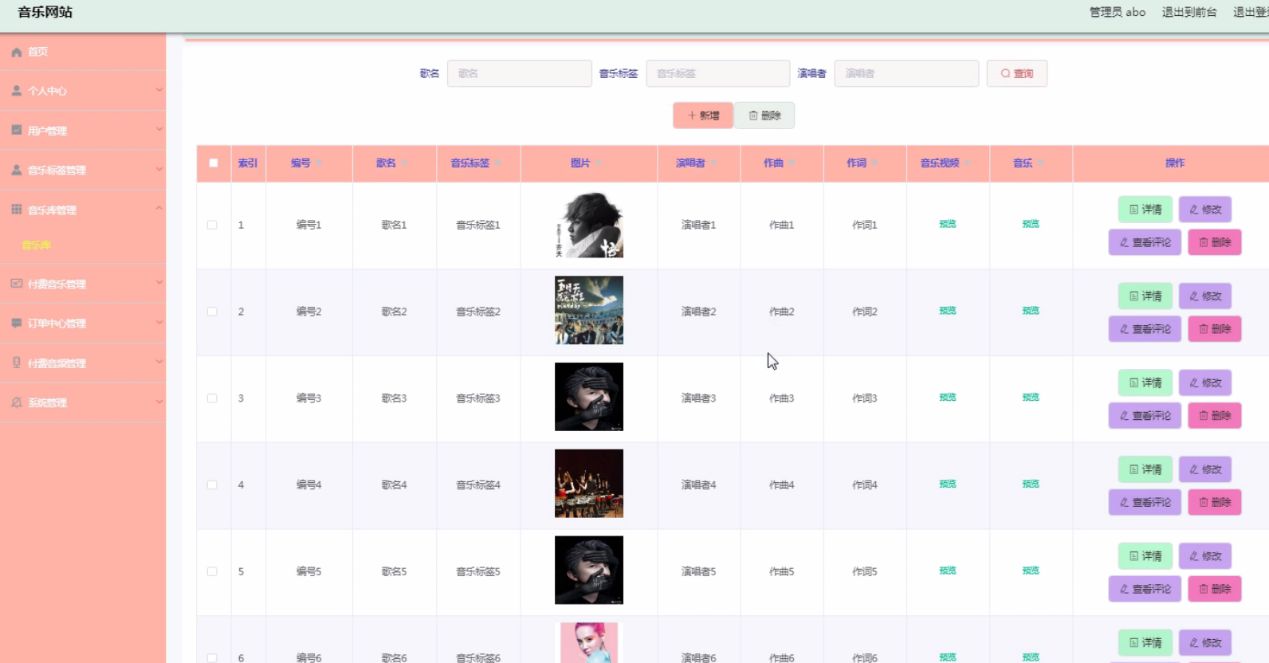Viewport: 1269px width, 663px height.
Task: Expand 订单中心管理 using its chevron arrow
Action: tap(158, 324)
